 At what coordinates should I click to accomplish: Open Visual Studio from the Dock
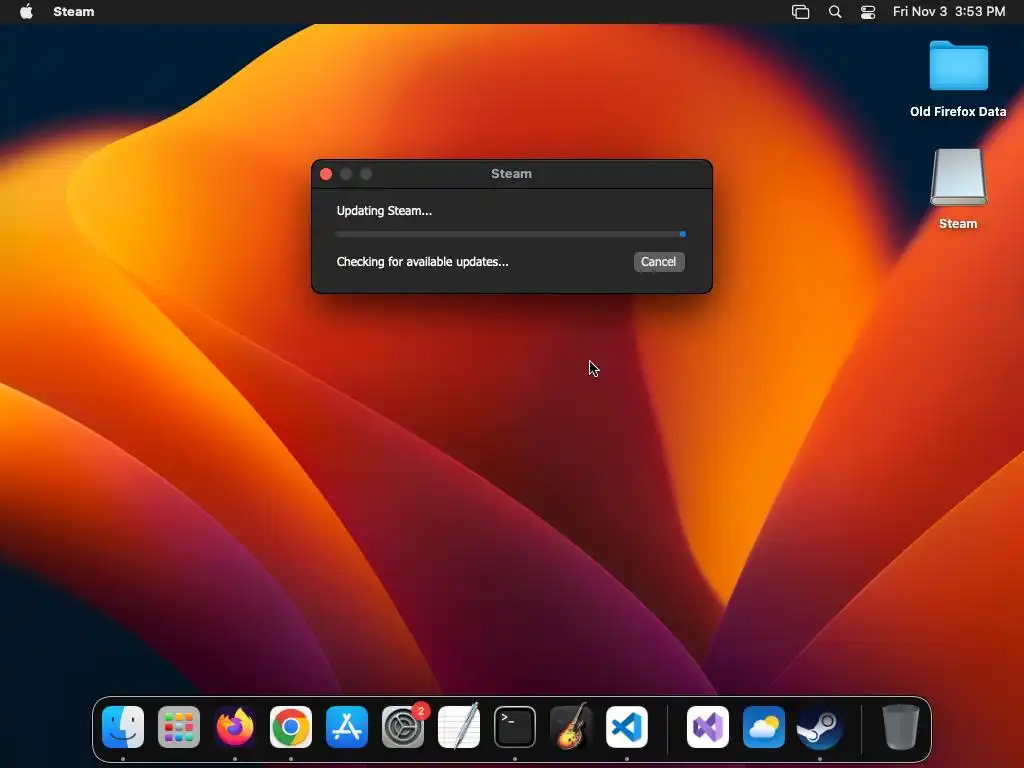tap(708, 727)
